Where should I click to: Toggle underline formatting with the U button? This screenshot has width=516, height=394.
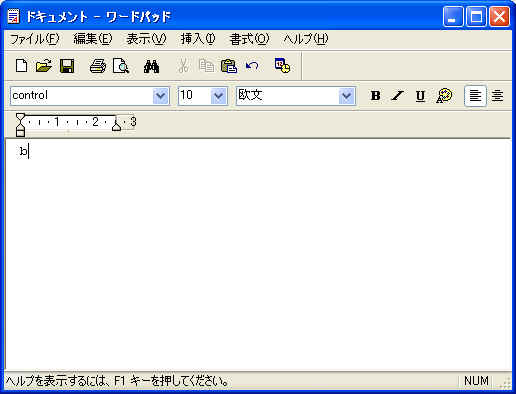(420, 96)
